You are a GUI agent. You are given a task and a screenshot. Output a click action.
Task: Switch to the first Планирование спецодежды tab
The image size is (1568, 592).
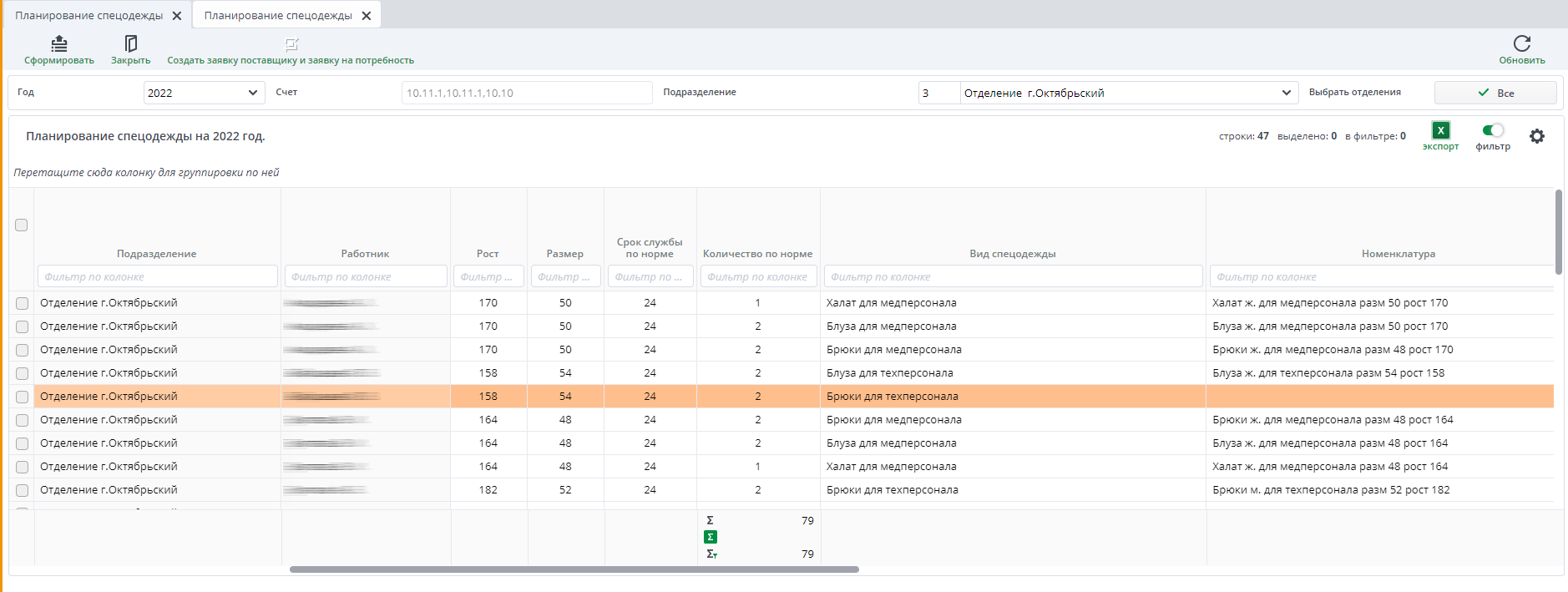89,16
